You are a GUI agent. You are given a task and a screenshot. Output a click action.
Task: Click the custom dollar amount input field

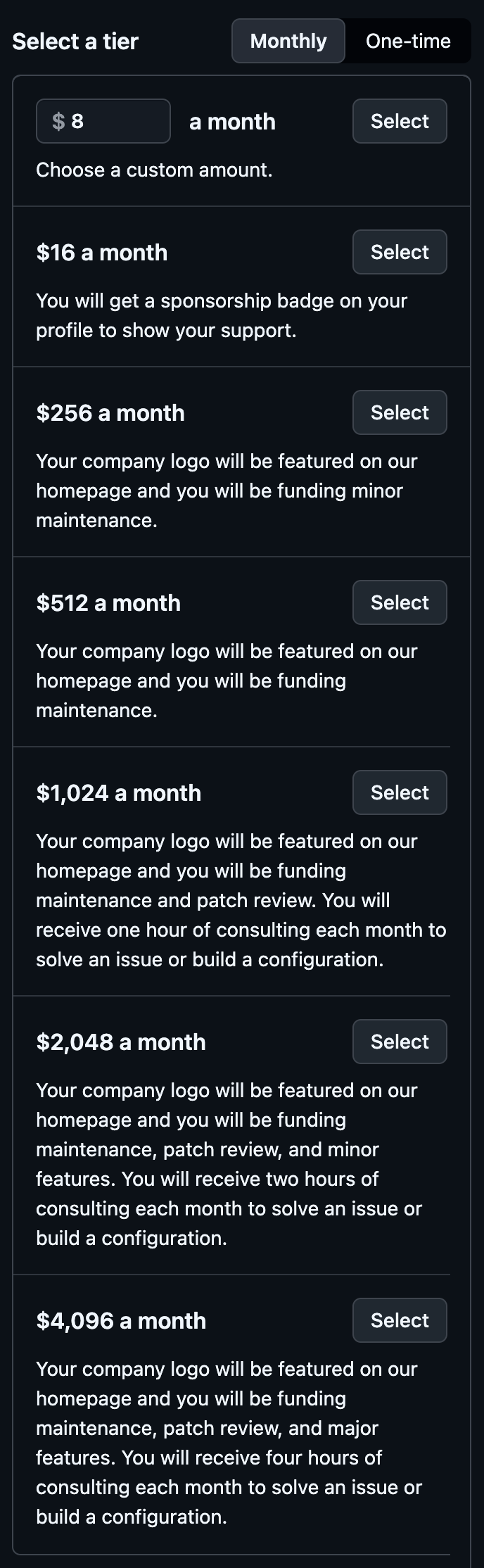coord(113,121)
